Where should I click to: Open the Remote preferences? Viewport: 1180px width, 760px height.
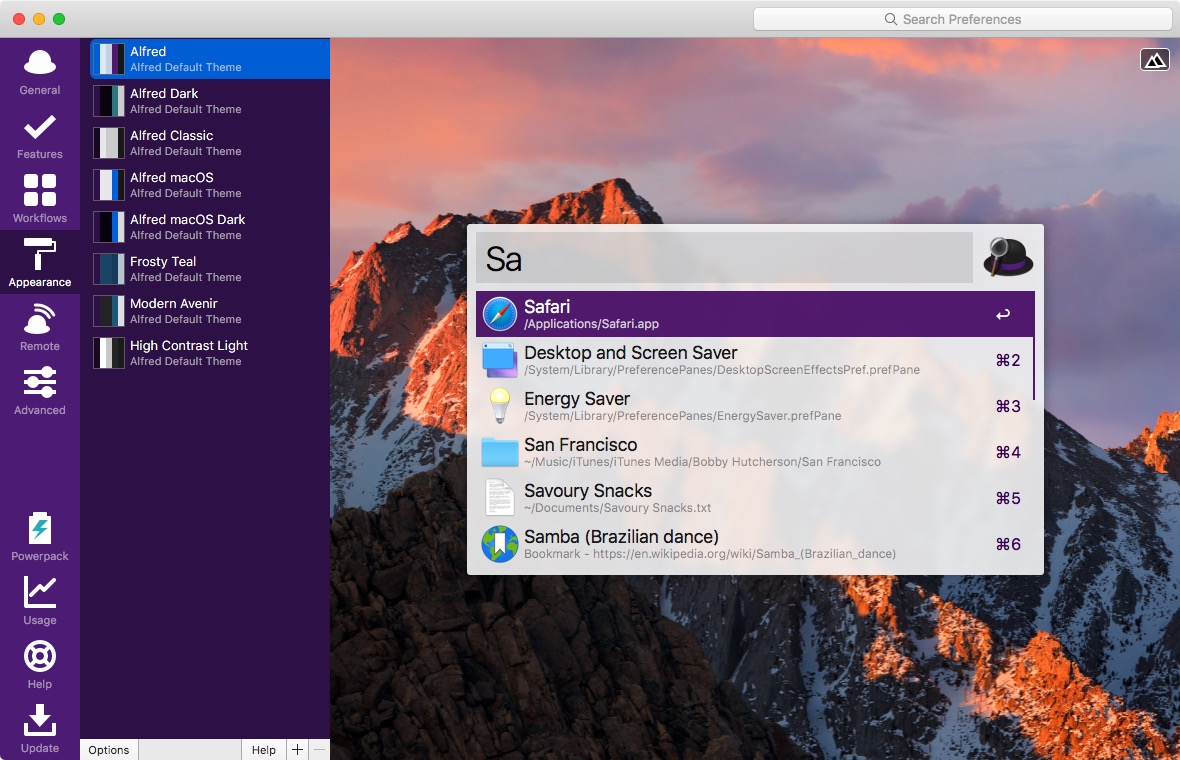(x=40, y=328)
